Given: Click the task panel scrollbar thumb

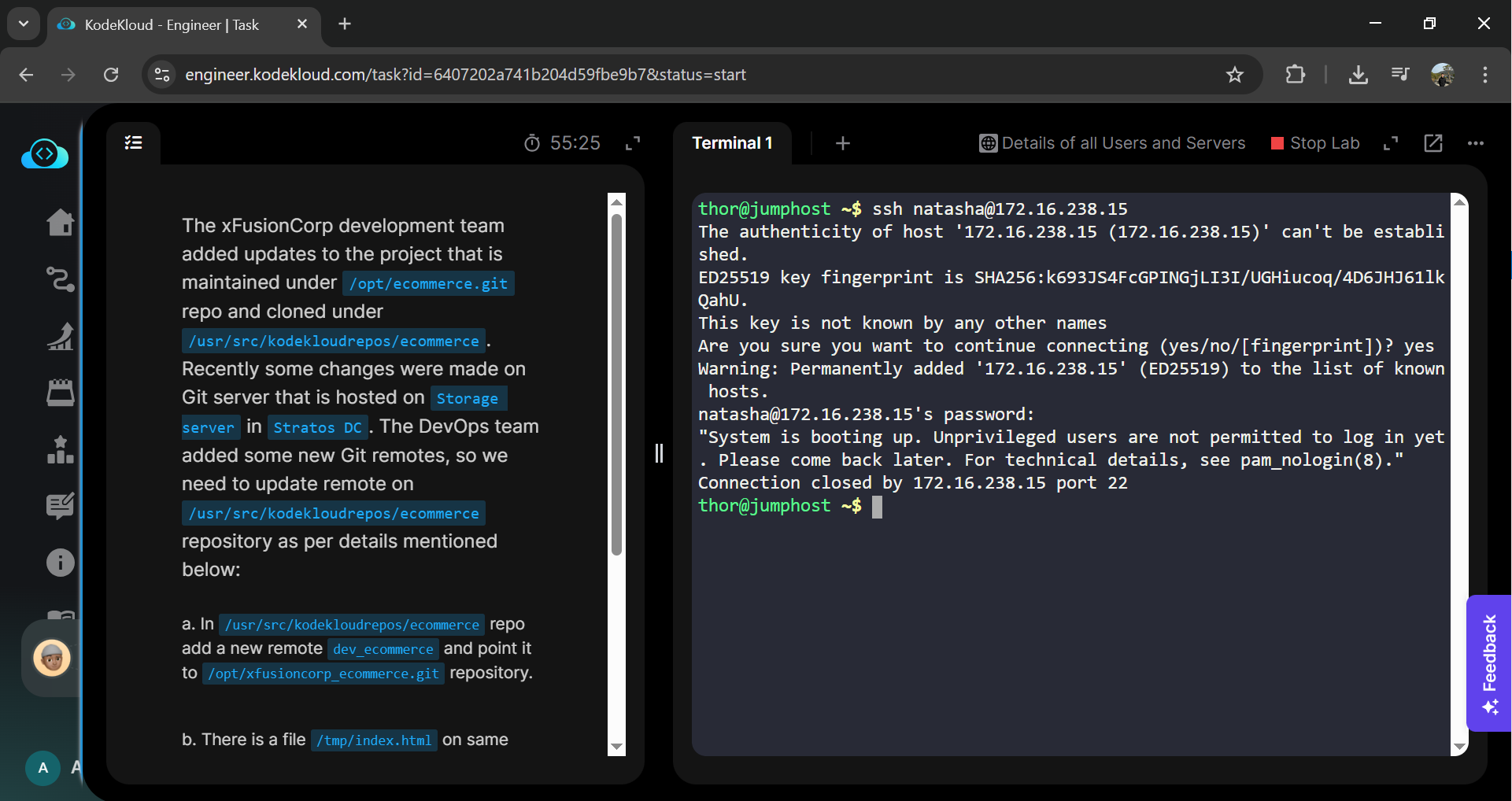Looking at the screenshot, I should pos(616,386).
